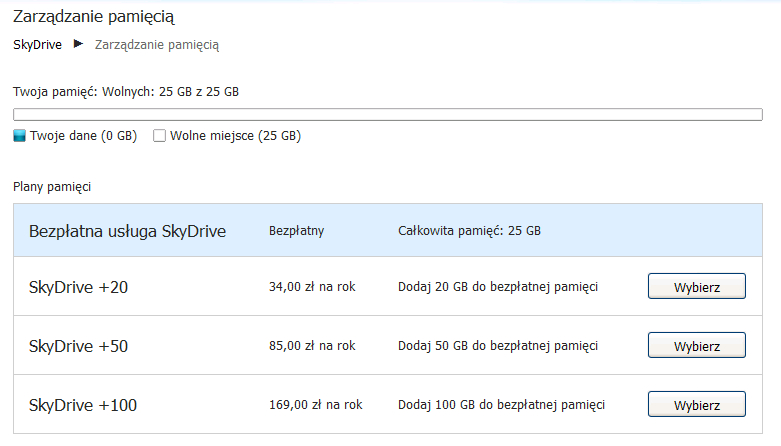Click 'Twoja pamięć: Wolnych: 25 GB z 25 GB'
The height and width of the screenshot is (446, 781).
coord(126,92)
